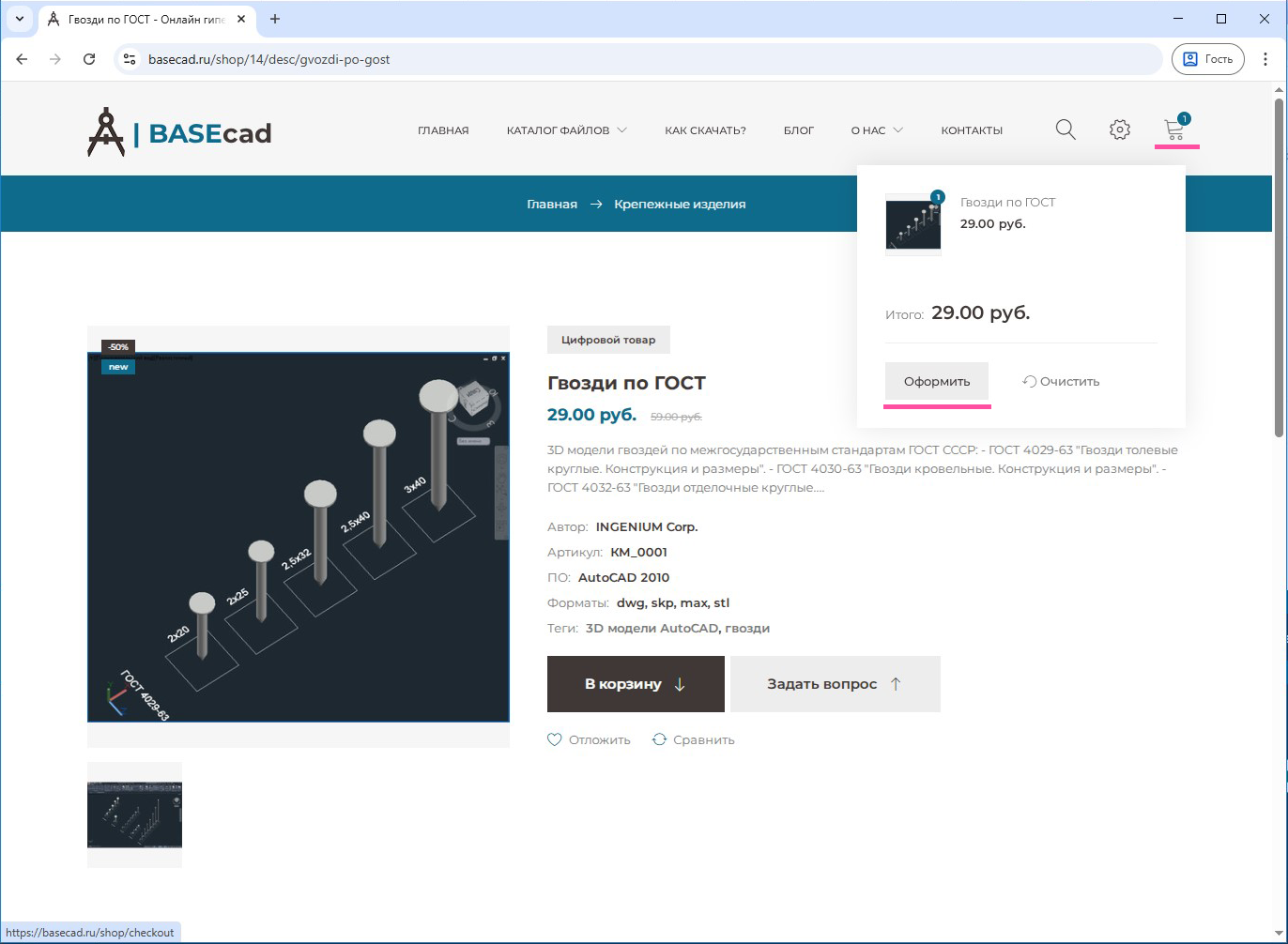Screen dimensions: 1288x944
Task: Add the item with В корзину button
Action: click(636, 684)
